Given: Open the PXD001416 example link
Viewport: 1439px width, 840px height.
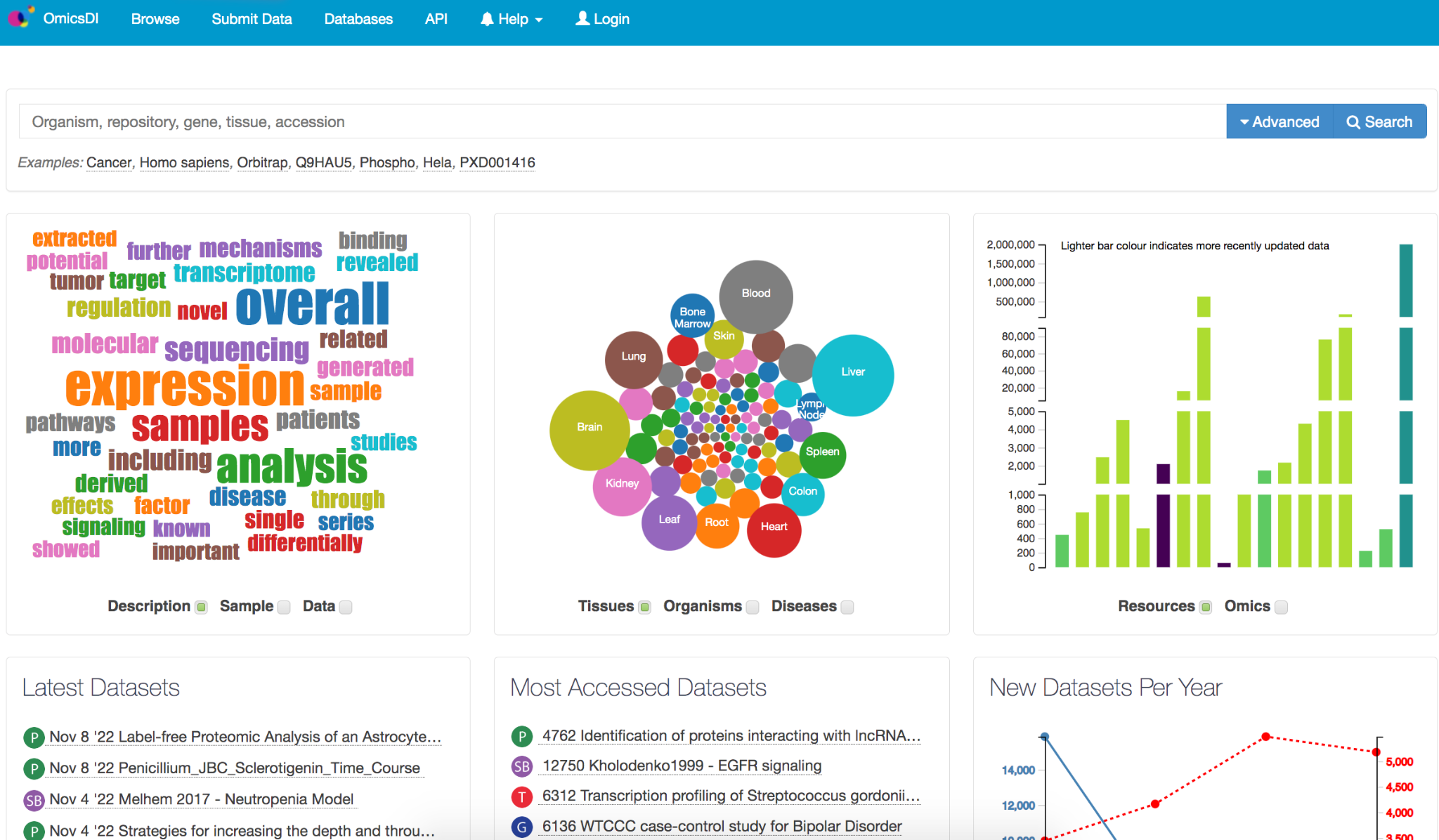Looking at the screenshot, I should pyautogui.click(x=497, y=162).
